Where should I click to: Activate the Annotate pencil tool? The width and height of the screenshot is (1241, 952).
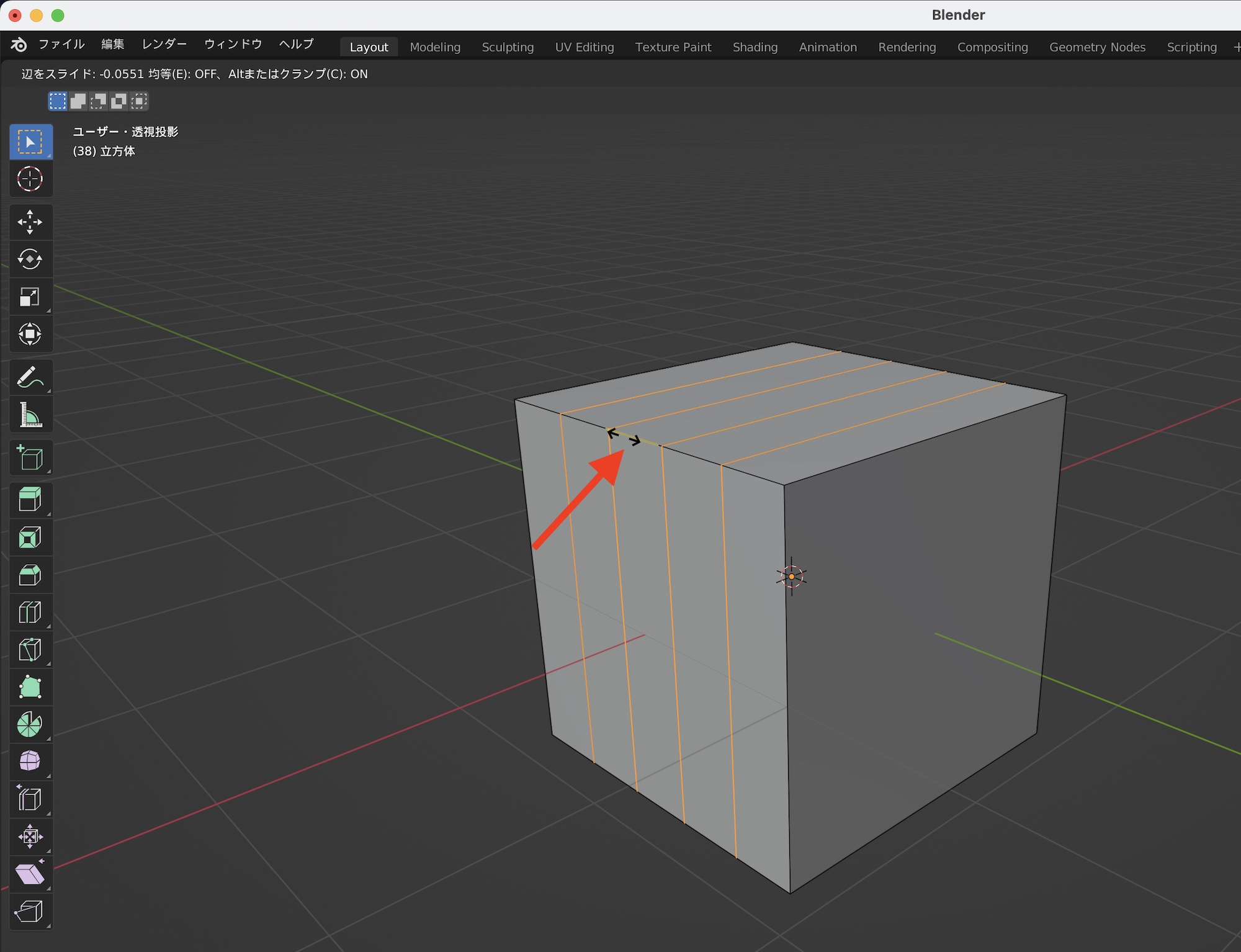click(30, 377)
